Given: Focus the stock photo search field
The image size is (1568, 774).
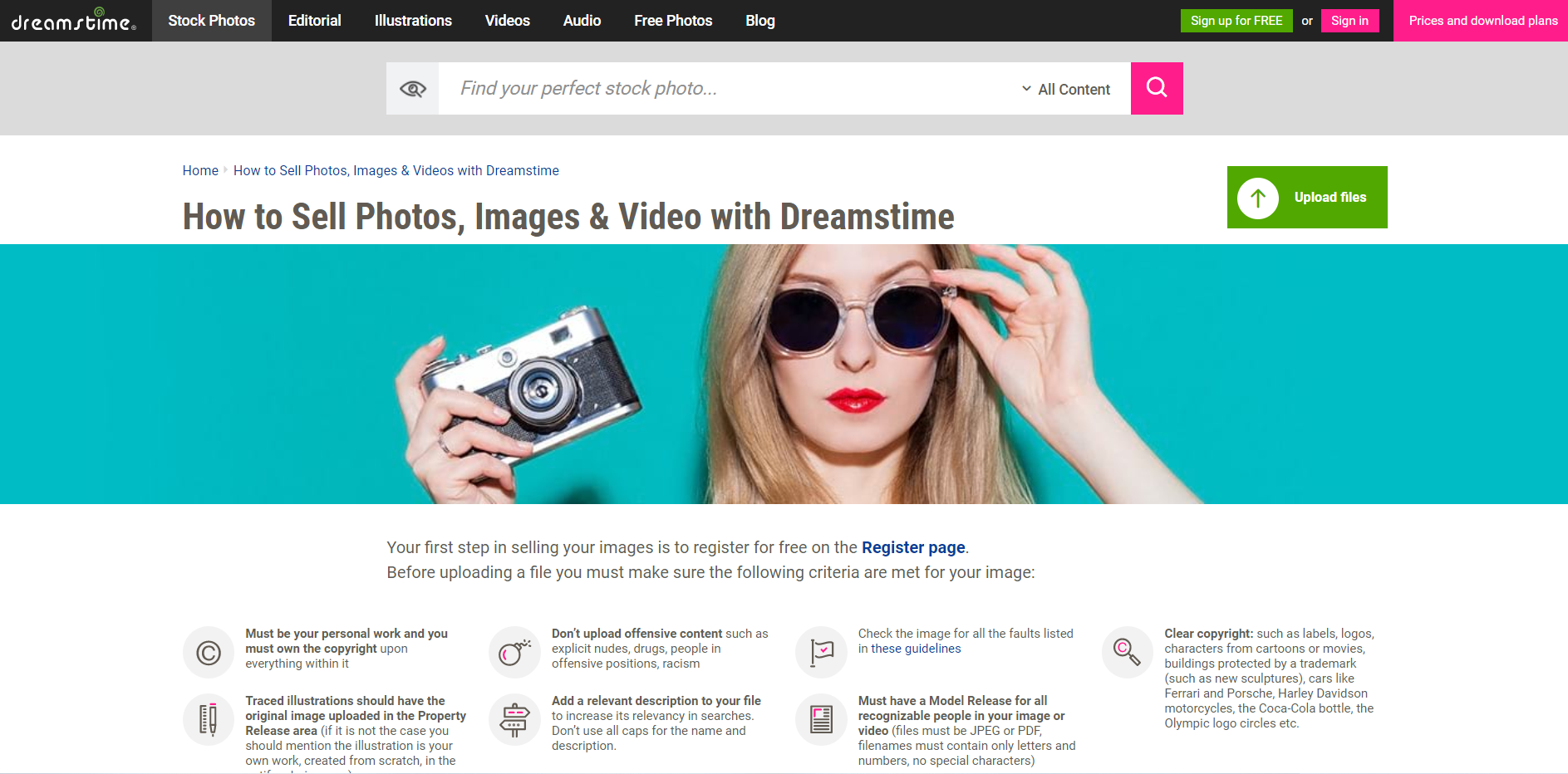Looking at the screenshot, I should 723,88.
